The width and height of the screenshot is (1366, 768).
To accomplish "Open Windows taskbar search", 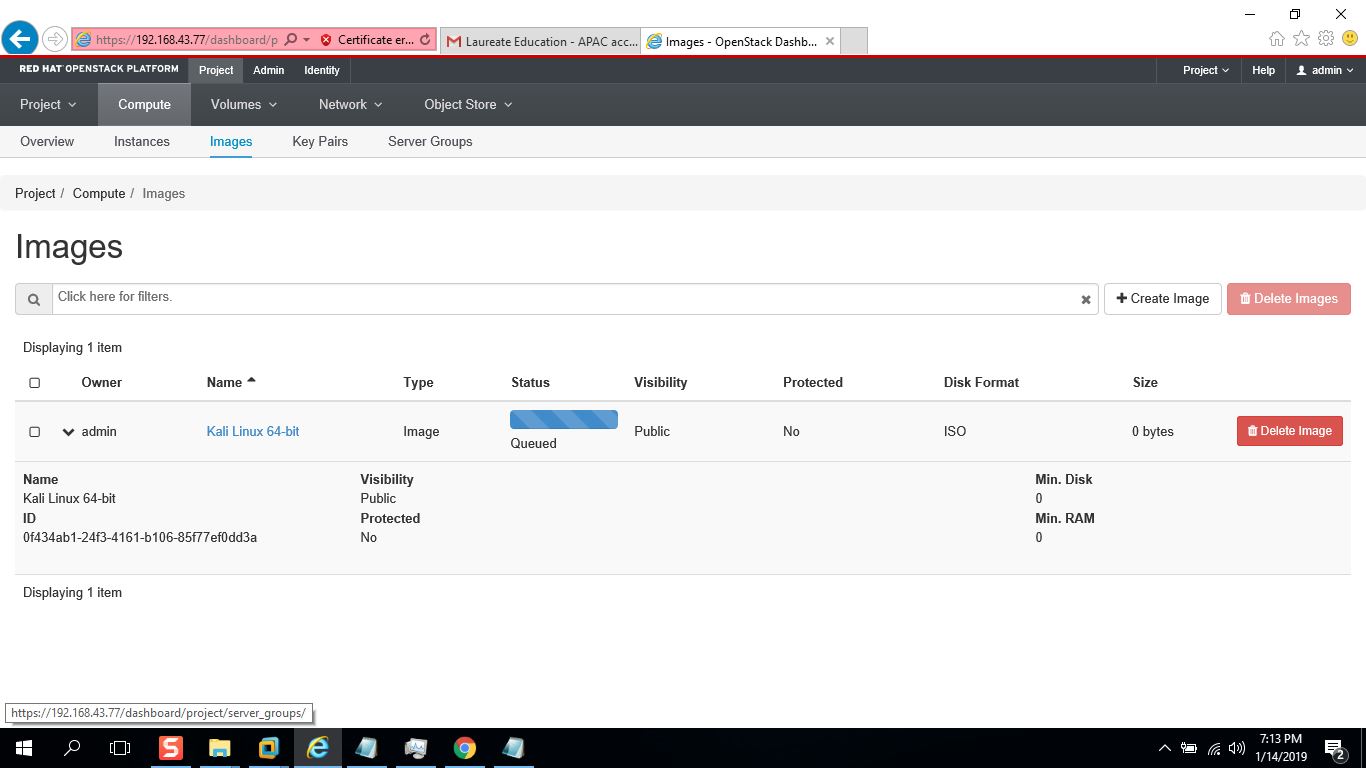I will 72,748.
